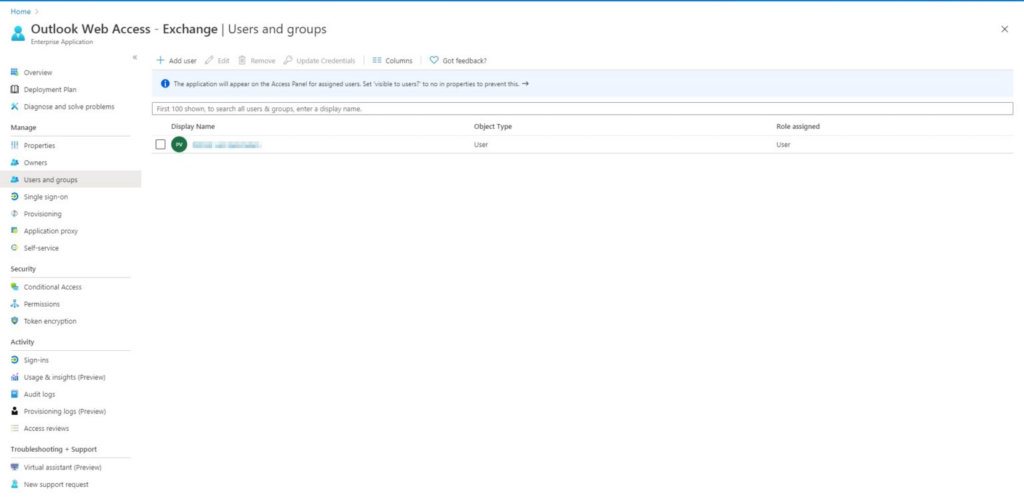Viewport: 1024px width, 497px height.
Task: Click the PV user avatar circle
Action: (179, 144)
